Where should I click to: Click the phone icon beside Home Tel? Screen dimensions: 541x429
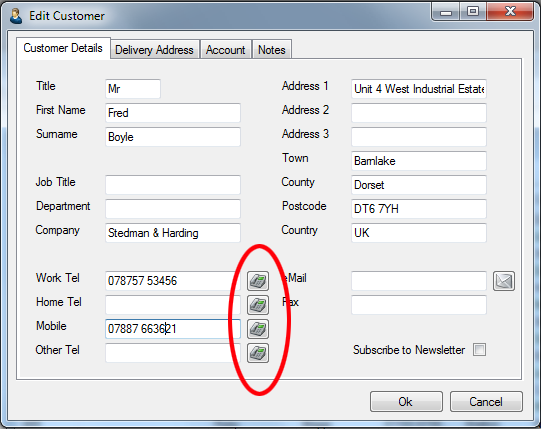click(258, 305)
